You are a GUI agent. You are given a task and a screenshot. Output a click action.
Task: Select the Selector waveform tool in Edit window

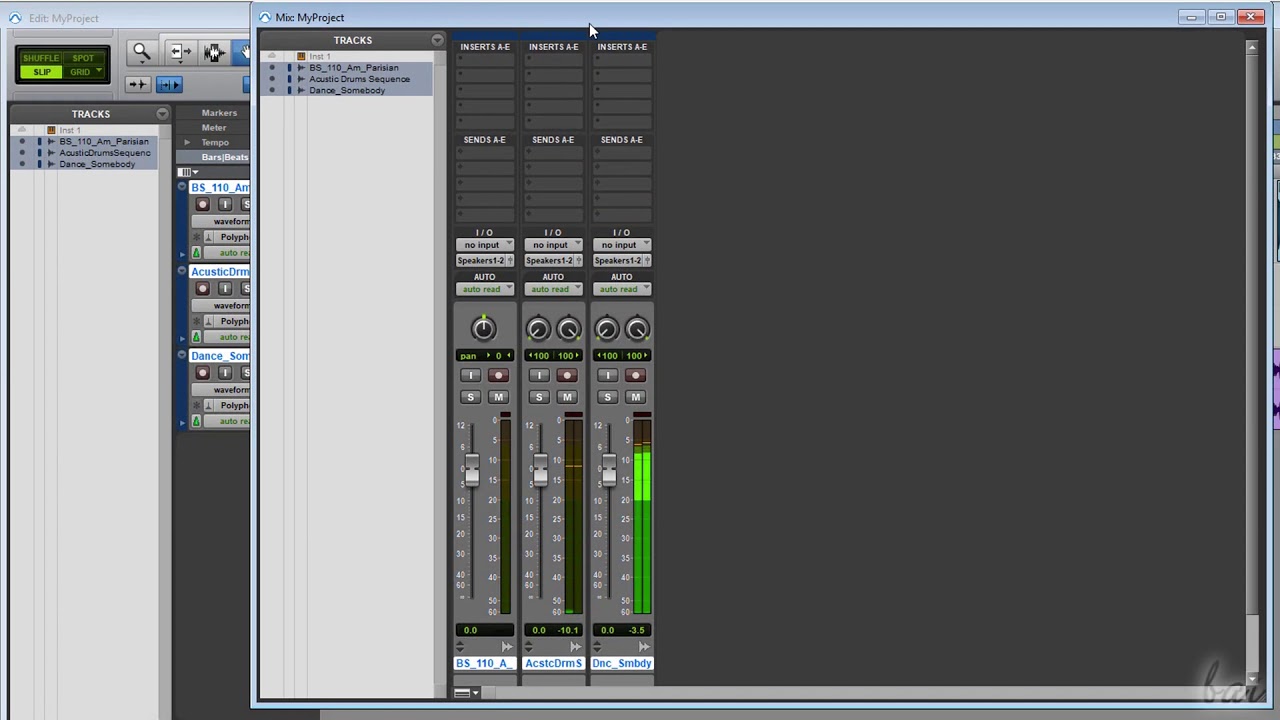coord(213,53)
